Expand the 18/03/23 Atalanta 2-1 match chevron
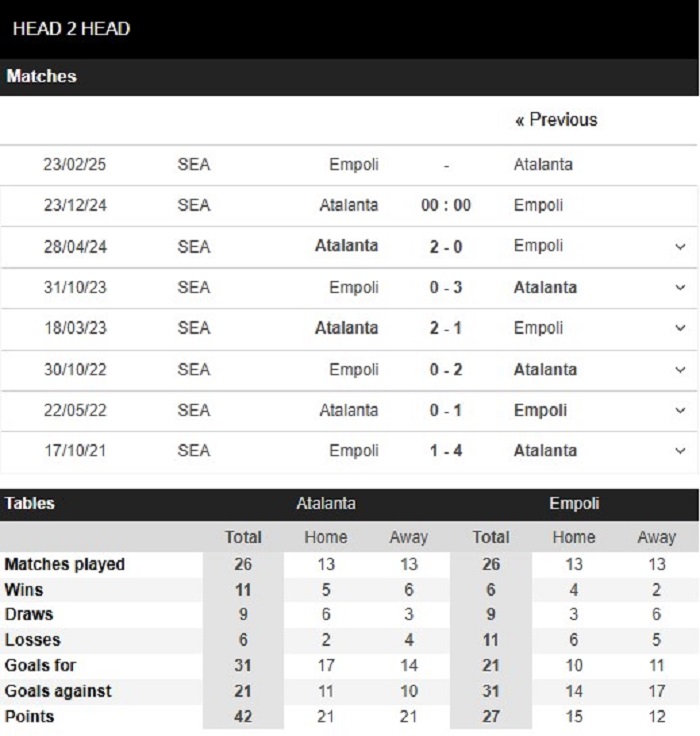The image size is (700, 736). coord(680,328)
